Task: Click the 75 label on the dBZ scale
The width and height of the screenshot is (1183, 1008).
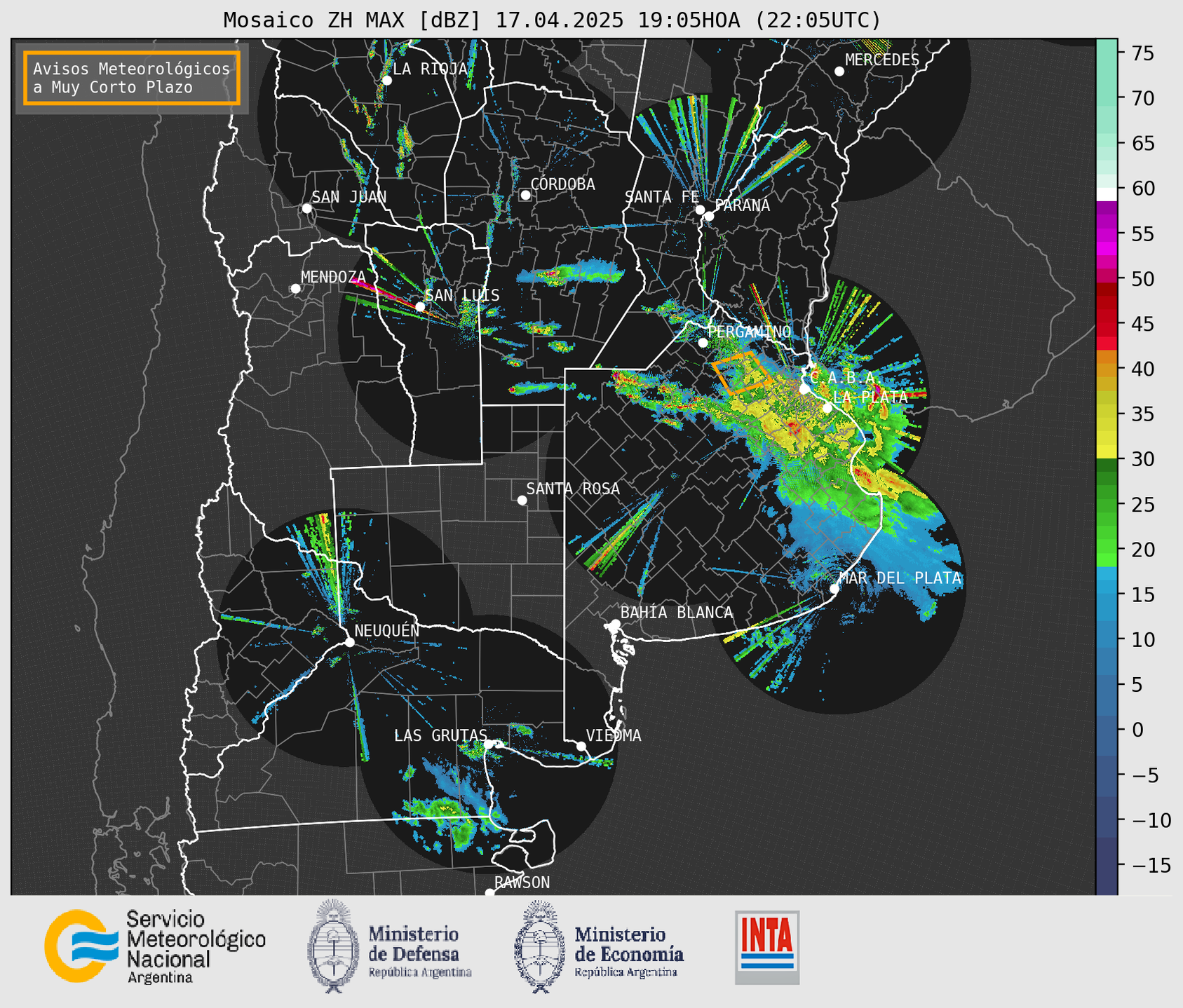Action: tap(1142, 53)
